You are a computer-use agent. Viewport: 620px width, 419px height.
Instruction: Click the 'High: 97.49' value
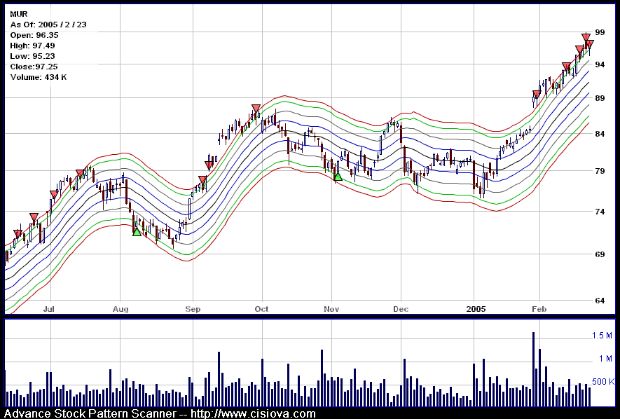(33, 46)
